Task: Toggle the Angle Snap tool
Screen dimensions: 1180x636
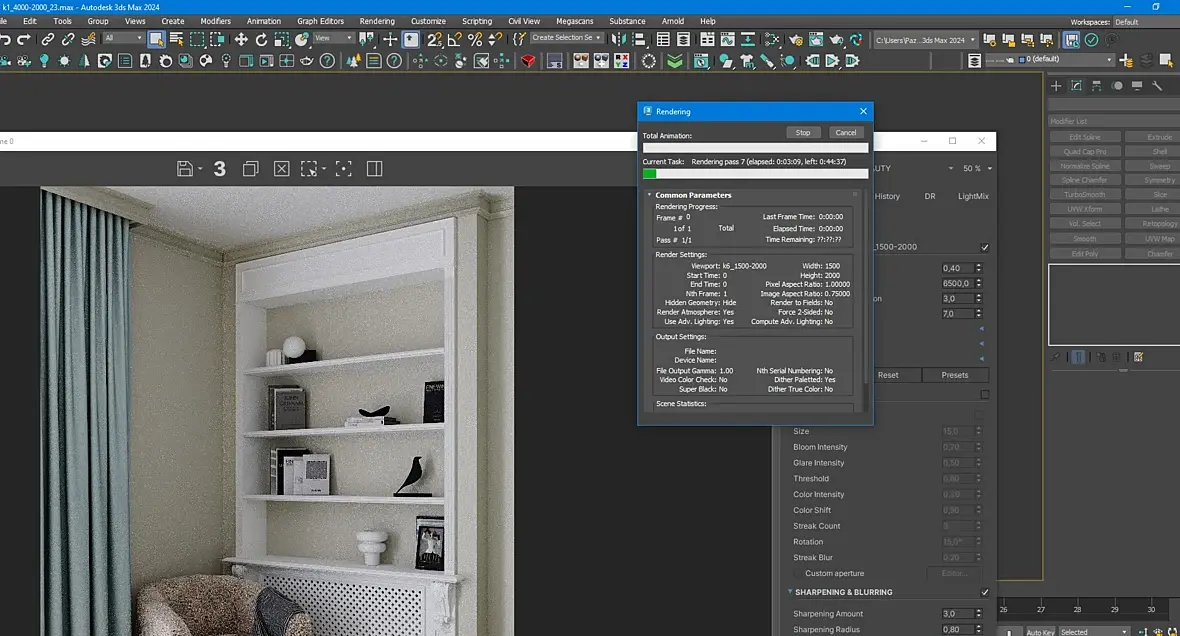Action: point(455,40)
